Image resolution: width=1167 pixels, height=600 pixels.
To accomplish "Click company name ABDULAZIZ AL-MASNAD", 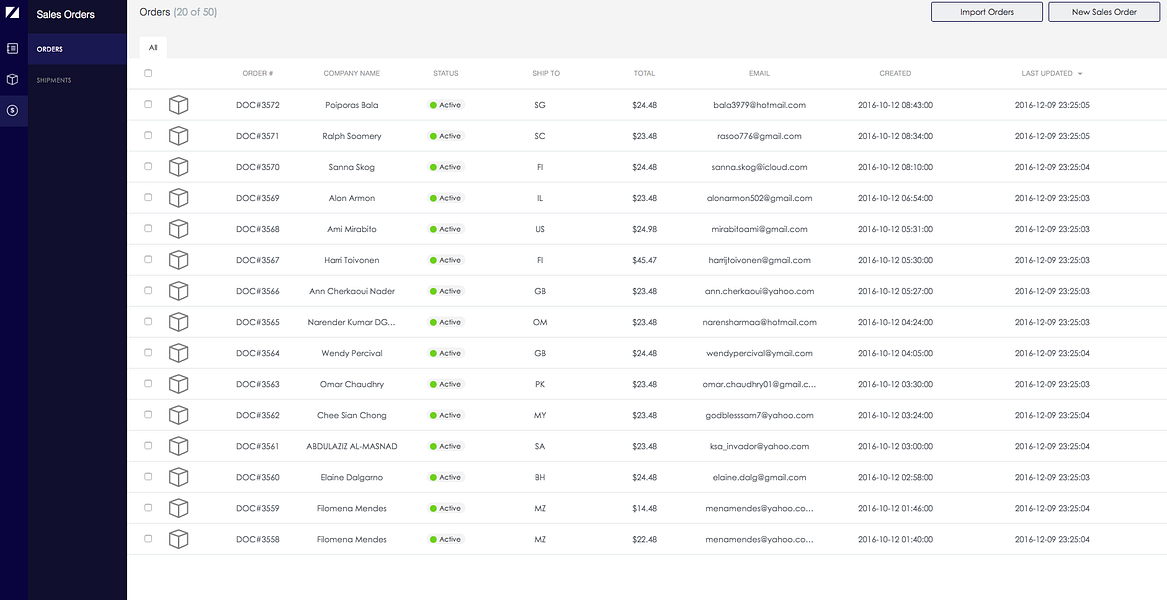I will coord(351,447).
